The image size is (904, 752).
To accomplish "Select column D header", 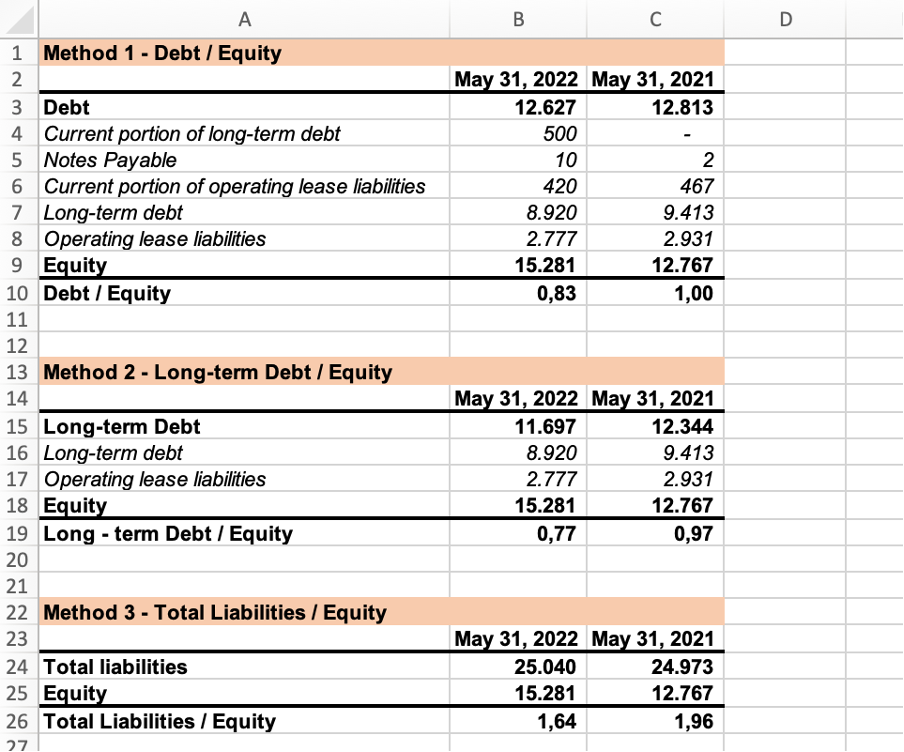I will pos(784,18).
